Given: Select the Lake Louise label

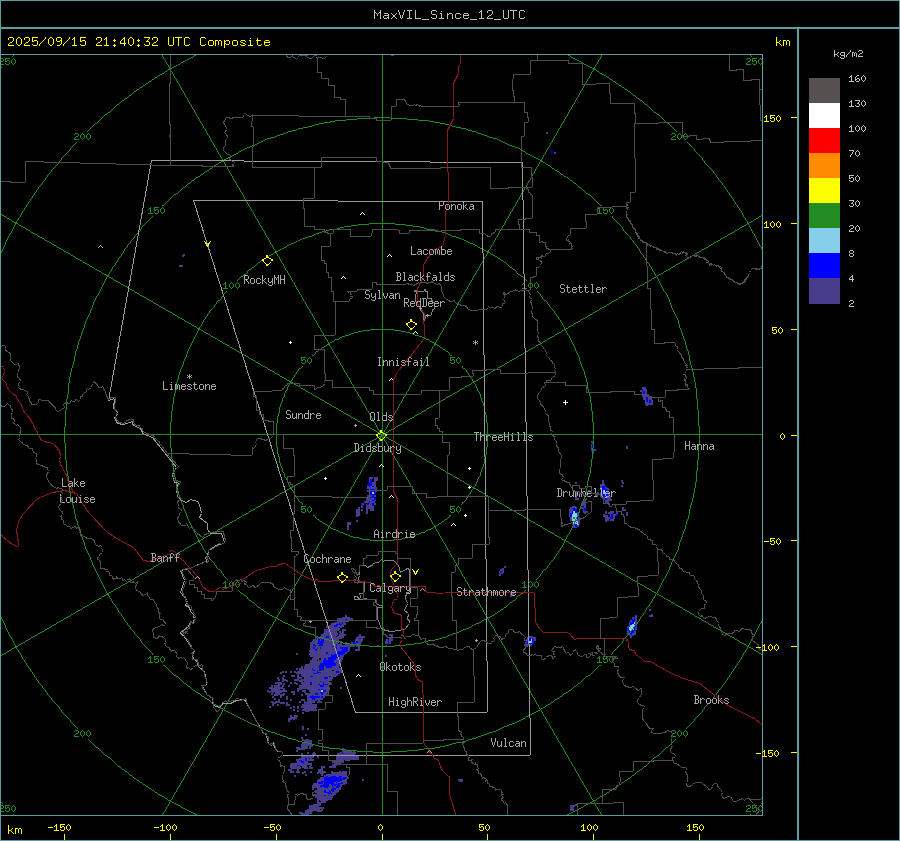Looking at the screenshot, I should [x=77, y=491].
